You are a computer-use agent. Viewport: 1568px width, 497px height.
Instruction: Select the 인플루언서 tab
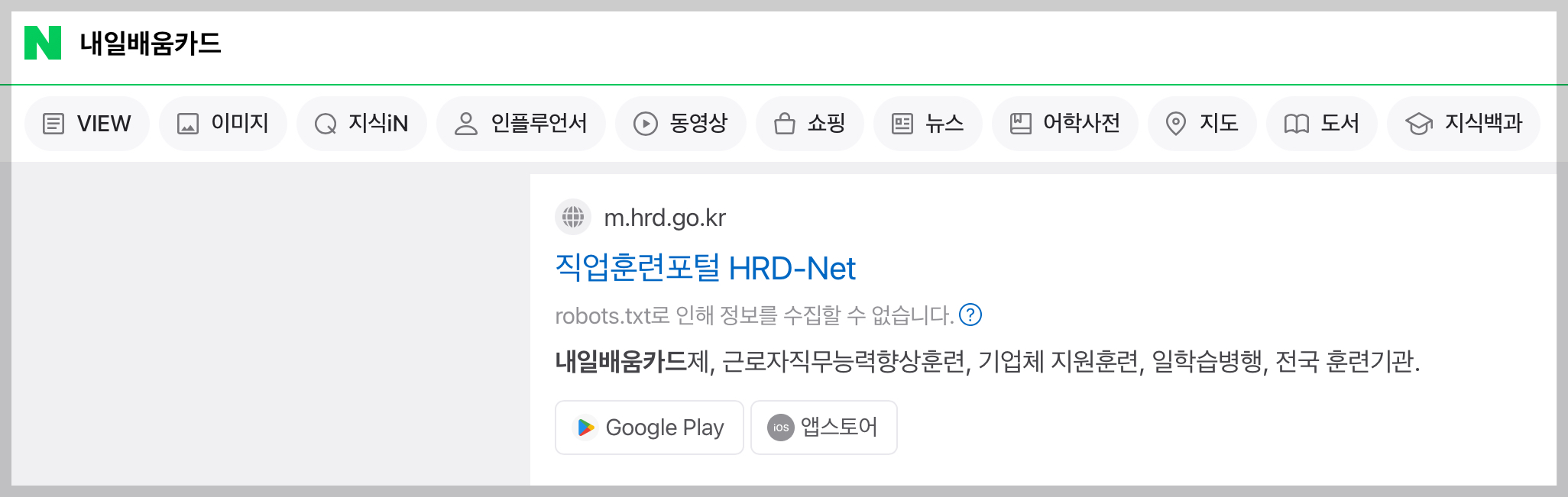tap(521, 124)
